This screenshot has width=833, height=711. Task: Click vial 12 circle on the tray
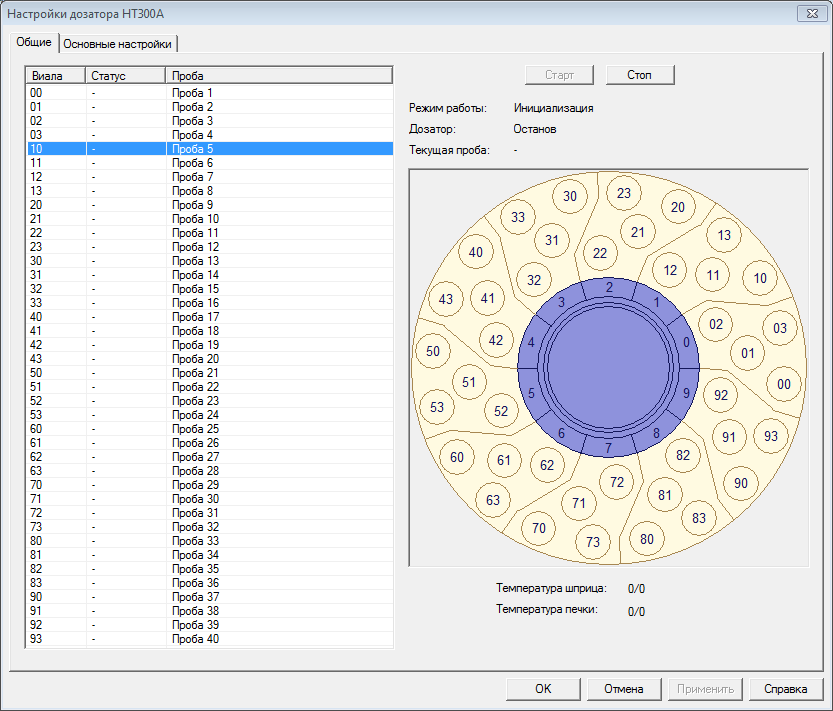670,270
